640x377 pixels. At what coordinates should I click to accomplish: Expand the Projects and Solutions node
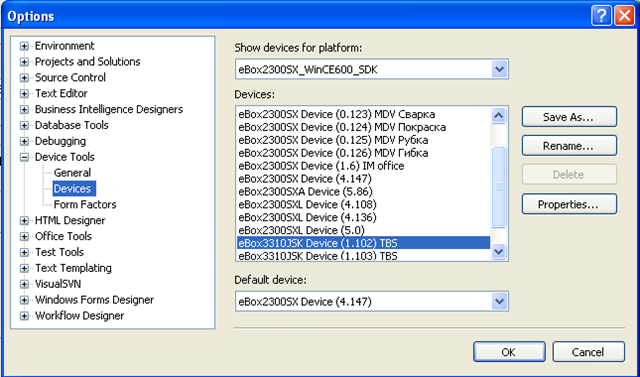(x=24, y=62)
